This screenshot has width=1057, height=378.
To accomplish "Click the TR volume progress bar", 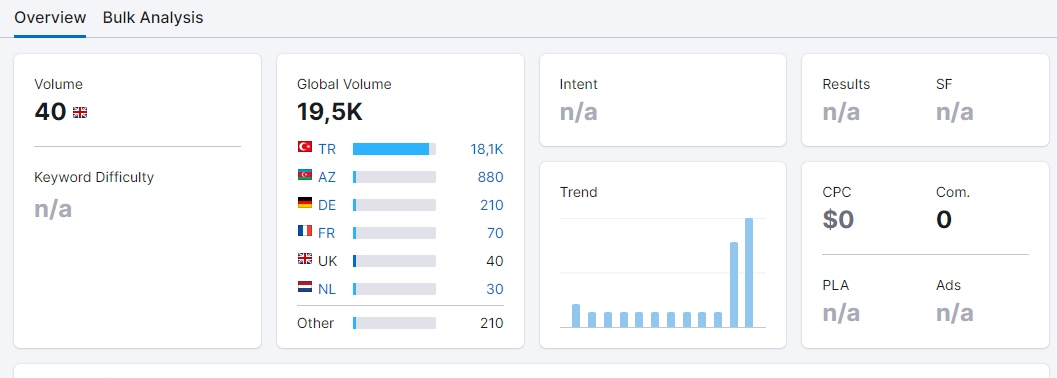I will point(394,149).
